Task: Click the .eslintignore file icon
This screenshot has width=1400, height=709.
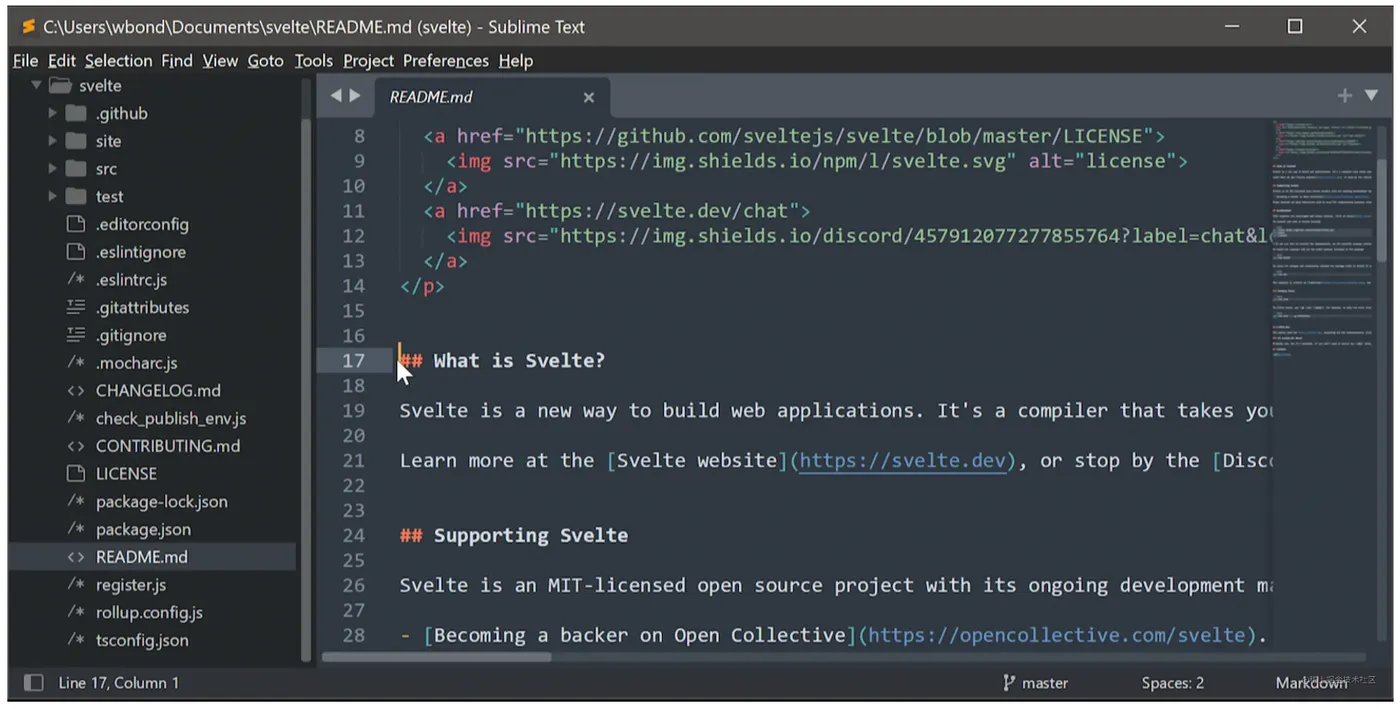Action: pos(75,252)
